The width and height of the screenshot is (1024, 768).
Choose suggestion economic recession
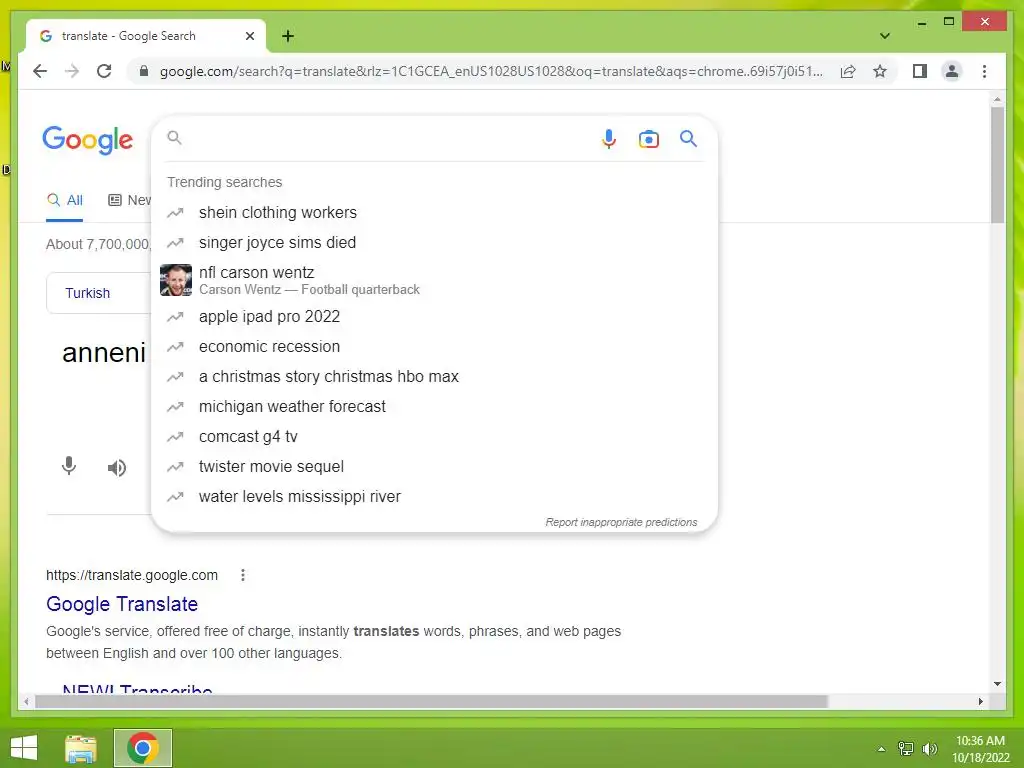[x=434, y=347]
